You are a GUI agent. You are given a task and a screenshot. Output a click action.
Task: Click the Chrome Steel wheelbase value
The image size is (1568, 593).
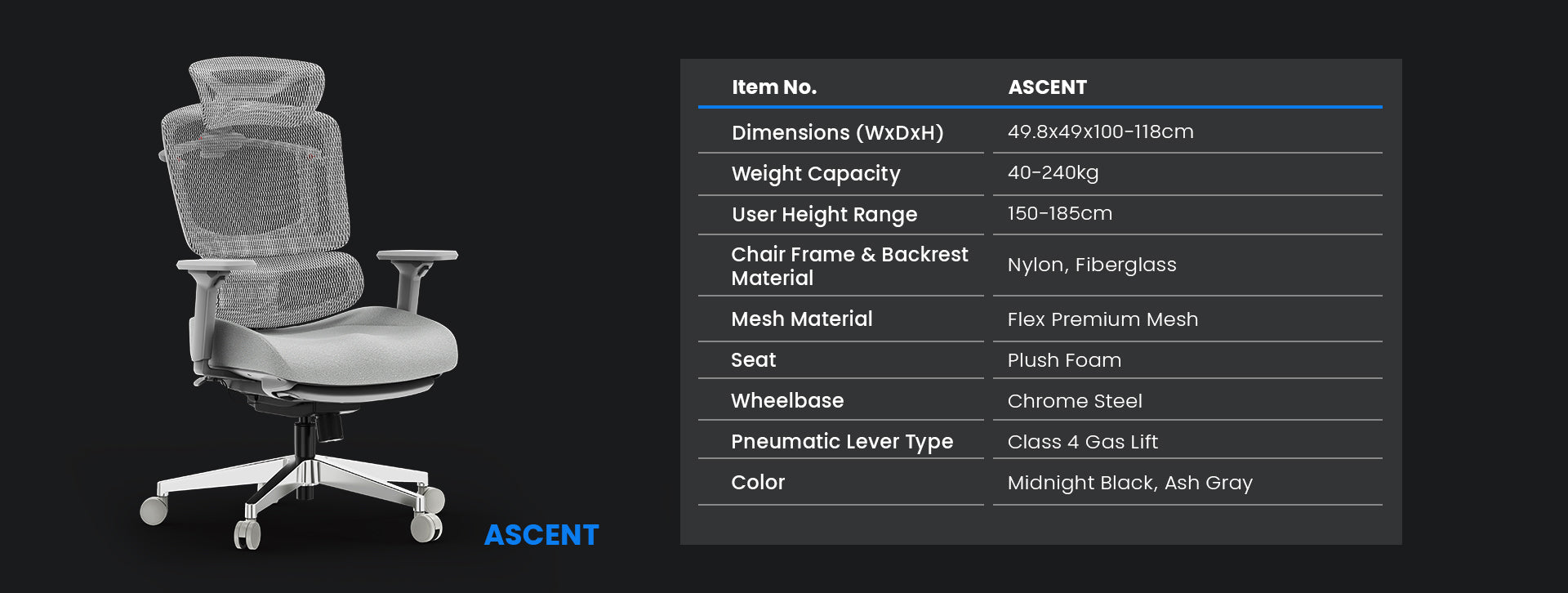(1075, 401)
